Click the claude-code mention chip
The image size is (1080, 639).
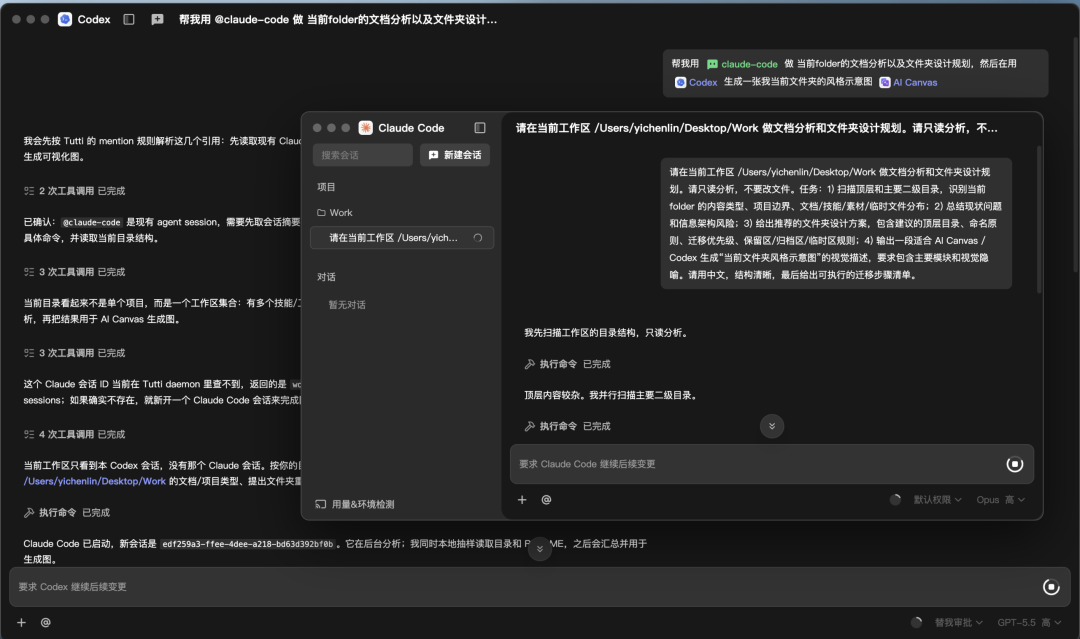point(742,64)
